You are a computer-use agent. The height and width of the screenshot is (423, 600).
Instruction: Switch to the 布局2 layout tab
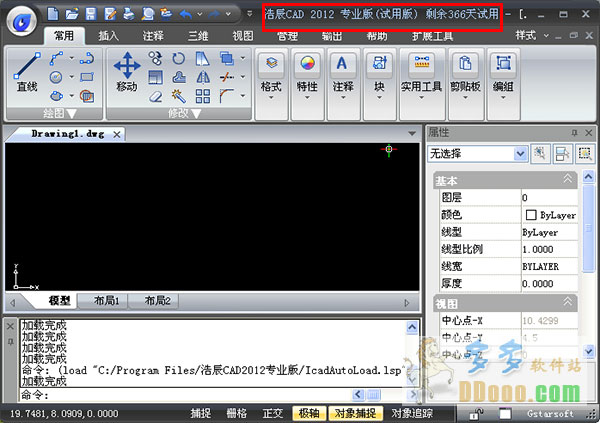point(157,301)
